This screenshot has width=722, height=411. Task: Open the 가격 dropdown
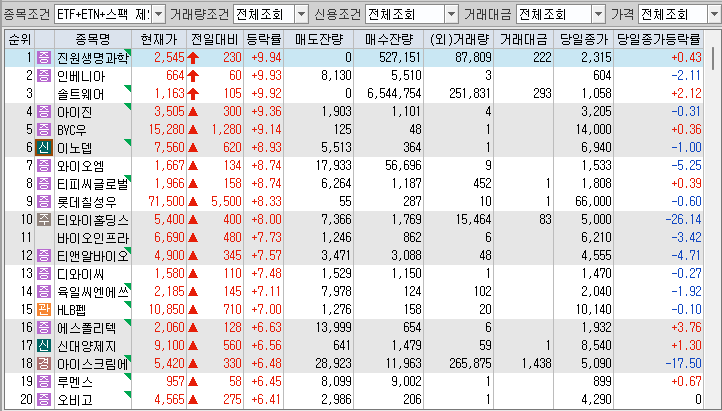(715, 14)
